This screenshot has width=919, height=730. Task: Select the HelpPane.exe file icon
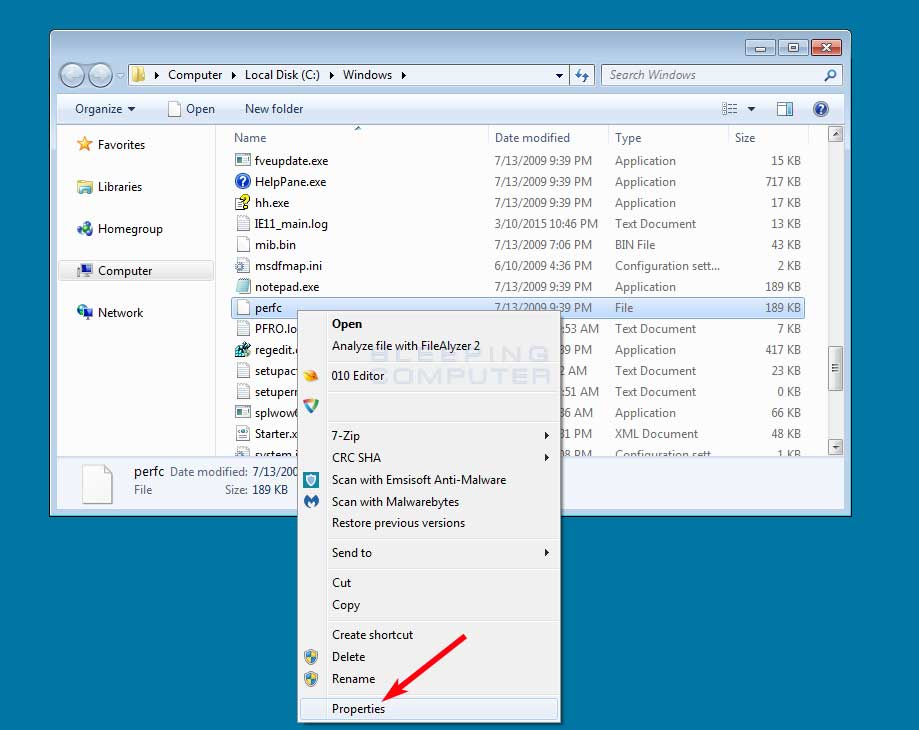click(x=242, y=182)
